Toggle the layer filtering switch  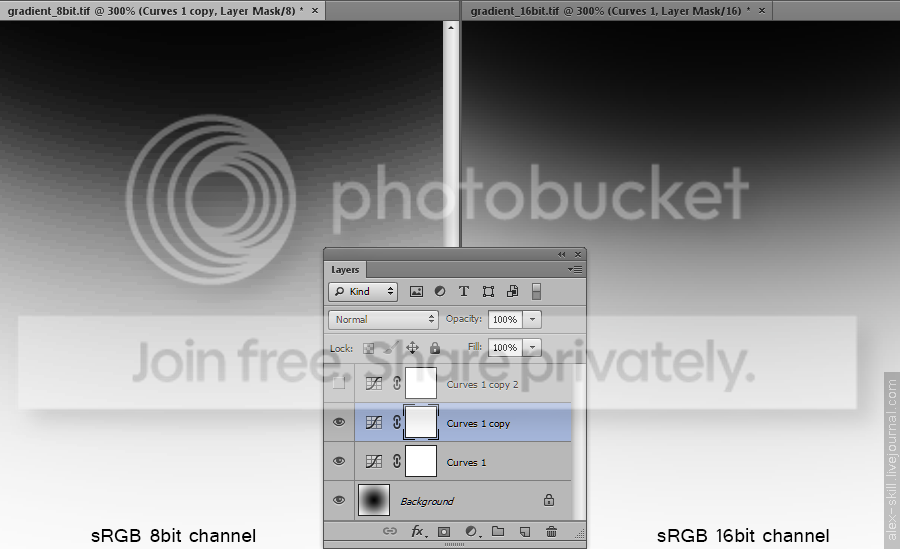coord(536,292)
